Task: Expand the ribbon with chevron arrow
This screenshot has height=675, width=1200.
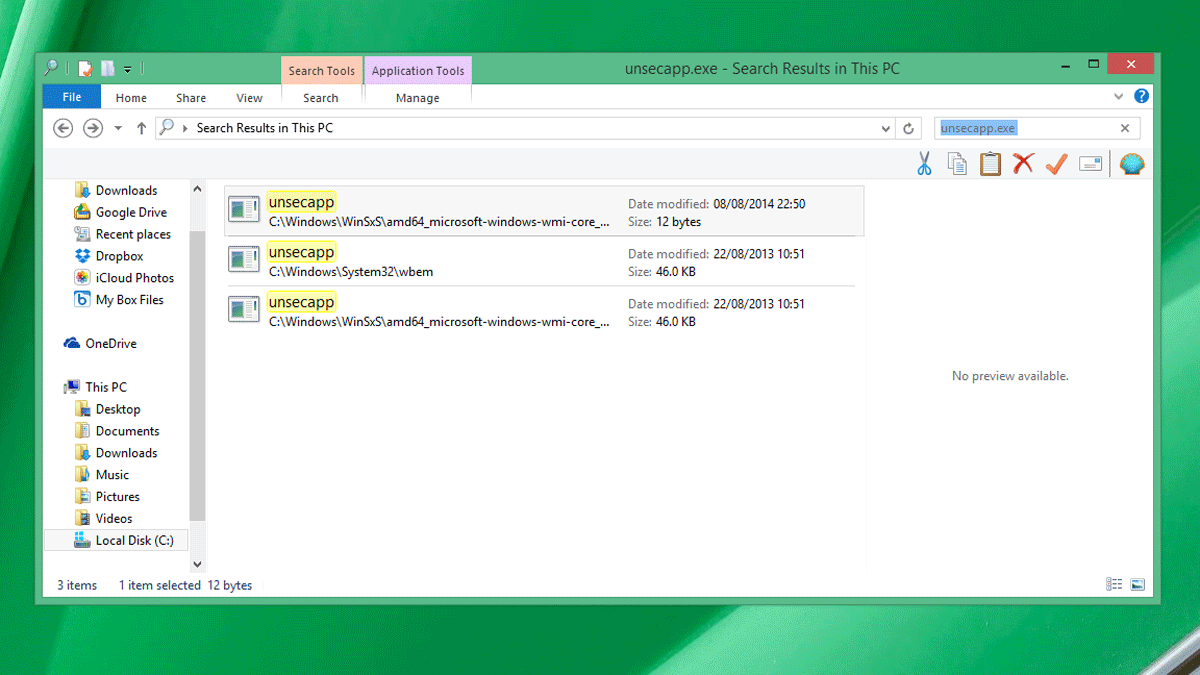Action: point(1119,97)
